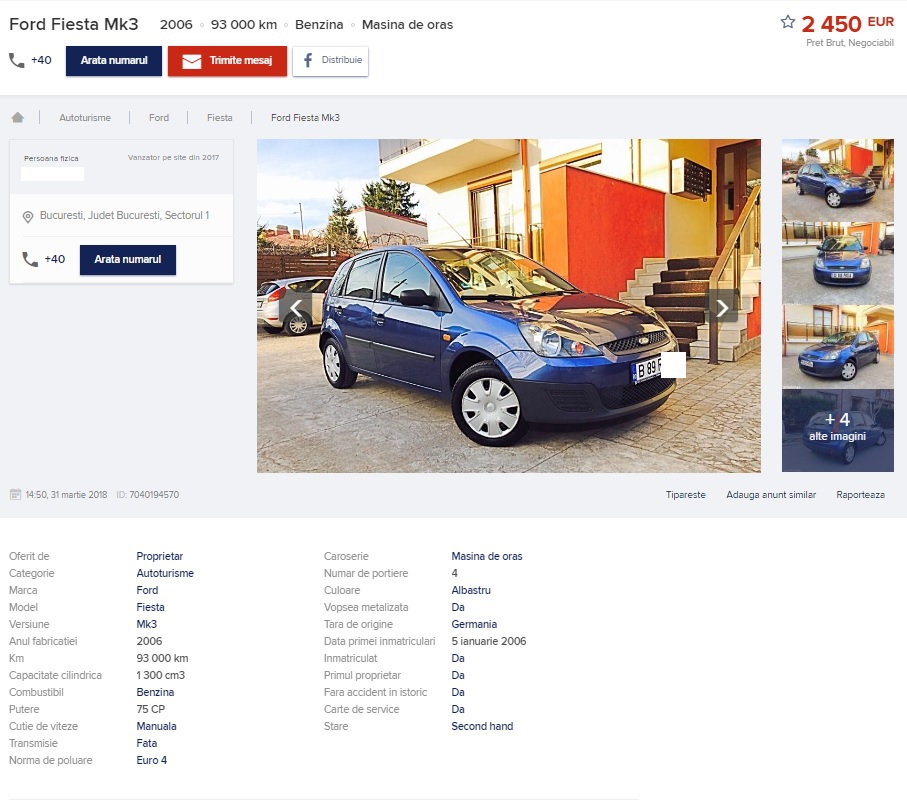The image size is (907, 807).
Task: Click the home icon in breadcrumb
Action: point(17,117)
